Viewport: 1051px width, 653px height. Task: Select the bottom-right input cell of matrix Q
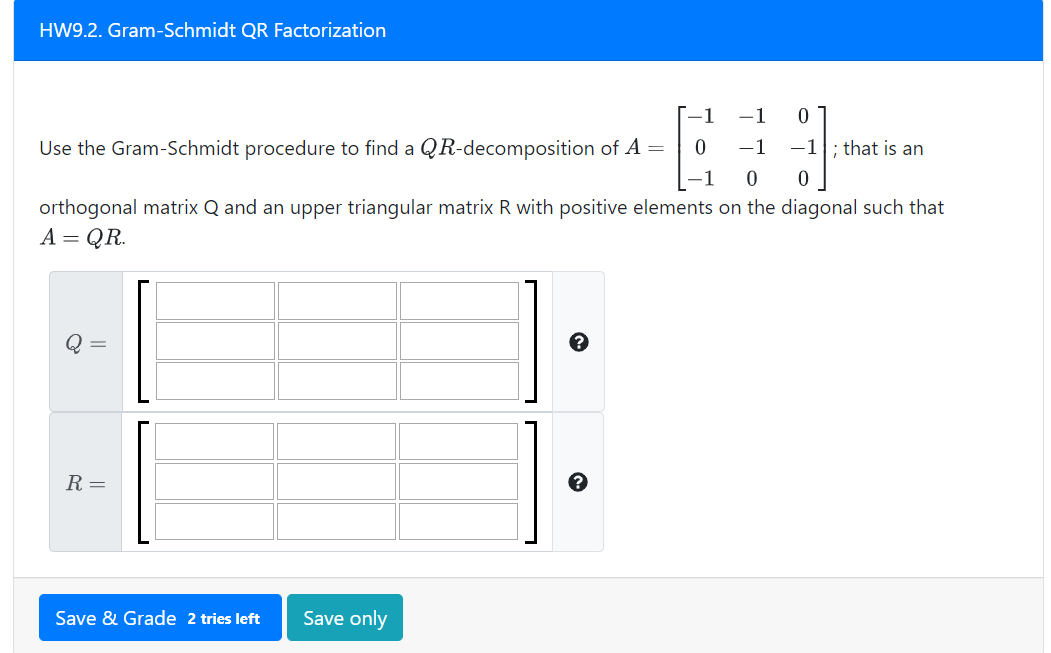click(458, 380)
